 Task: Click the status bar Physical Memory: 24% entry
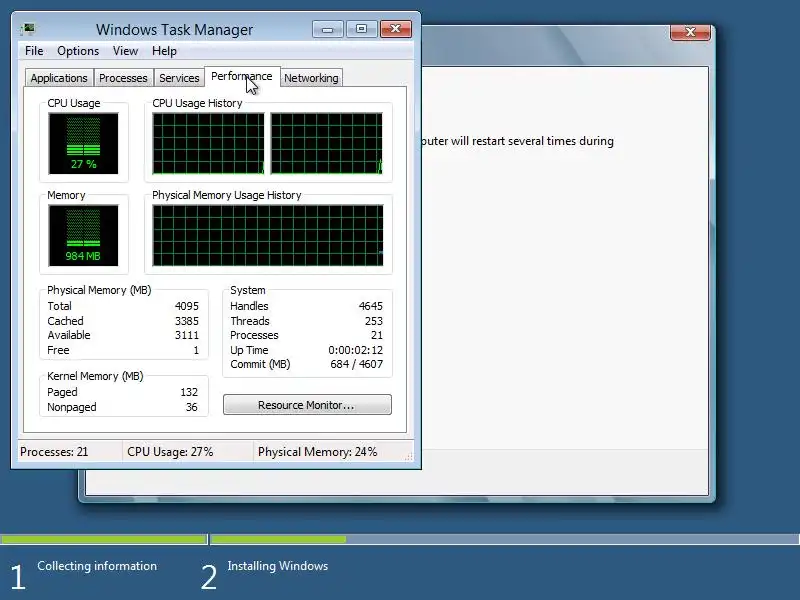coord(317,452)
